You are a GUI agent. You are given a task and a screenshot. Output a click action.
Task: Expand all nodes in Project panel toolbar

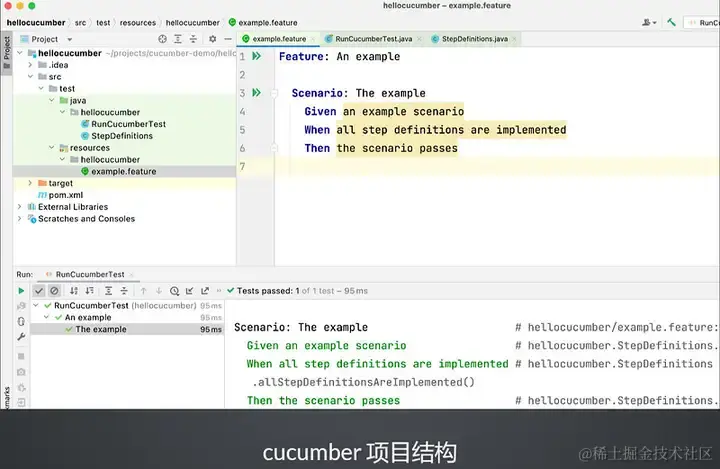click(178, 39)
